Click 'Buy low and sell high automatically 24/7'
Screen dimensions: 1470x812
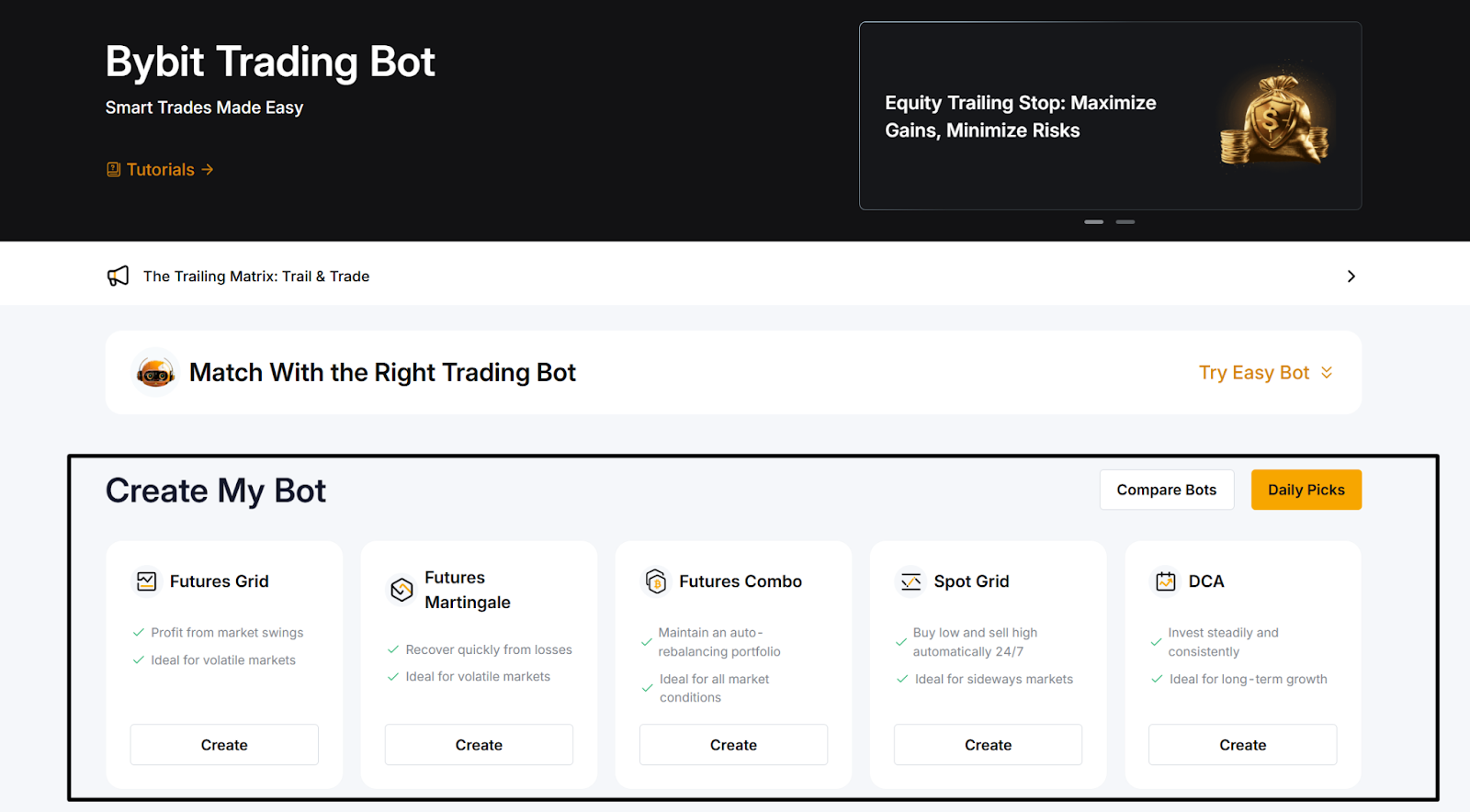click(975, 642)
